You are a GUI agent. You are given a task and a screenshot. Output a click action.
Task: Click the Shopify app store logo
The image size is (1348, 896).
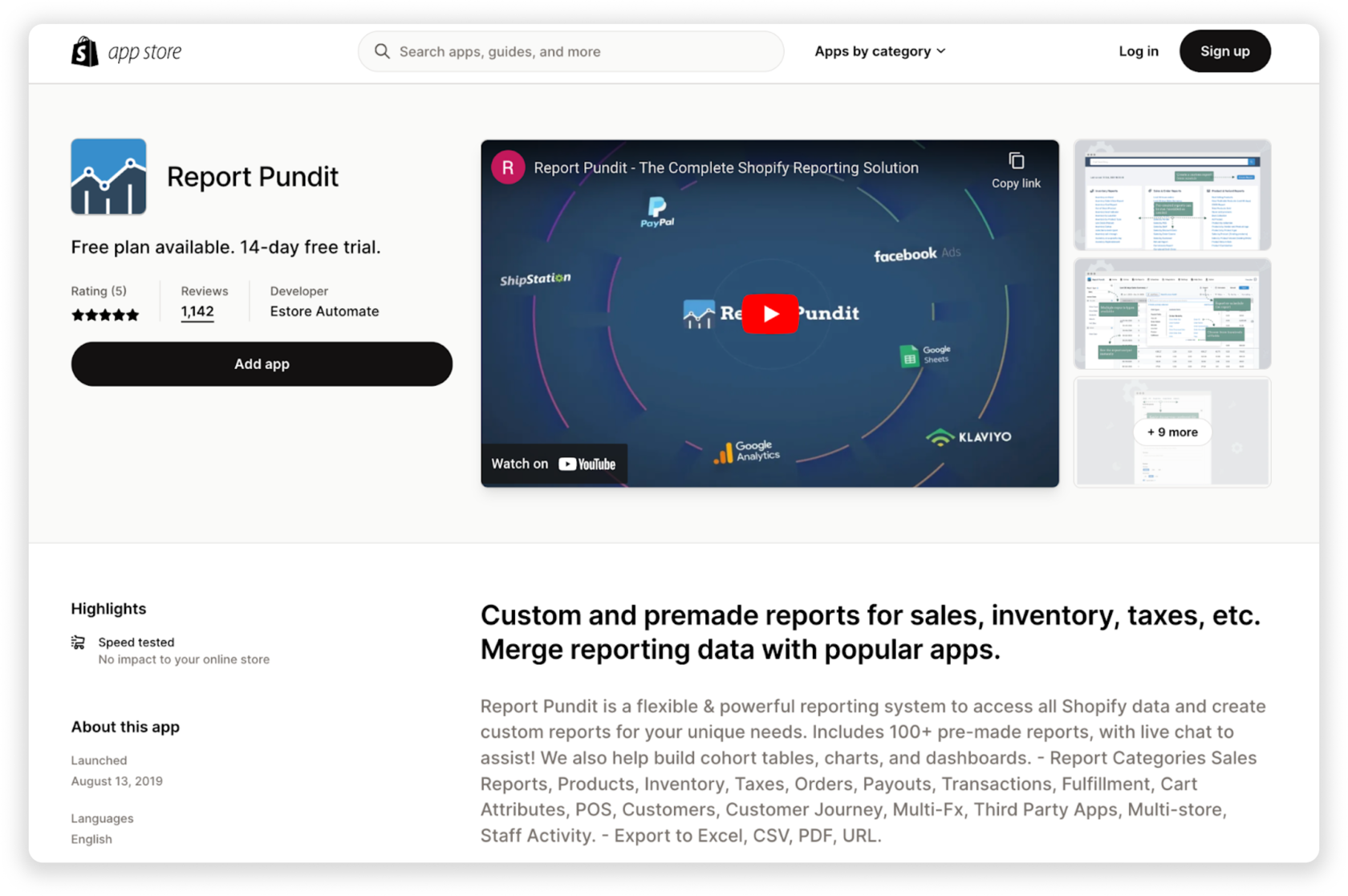tap(127, 51)
